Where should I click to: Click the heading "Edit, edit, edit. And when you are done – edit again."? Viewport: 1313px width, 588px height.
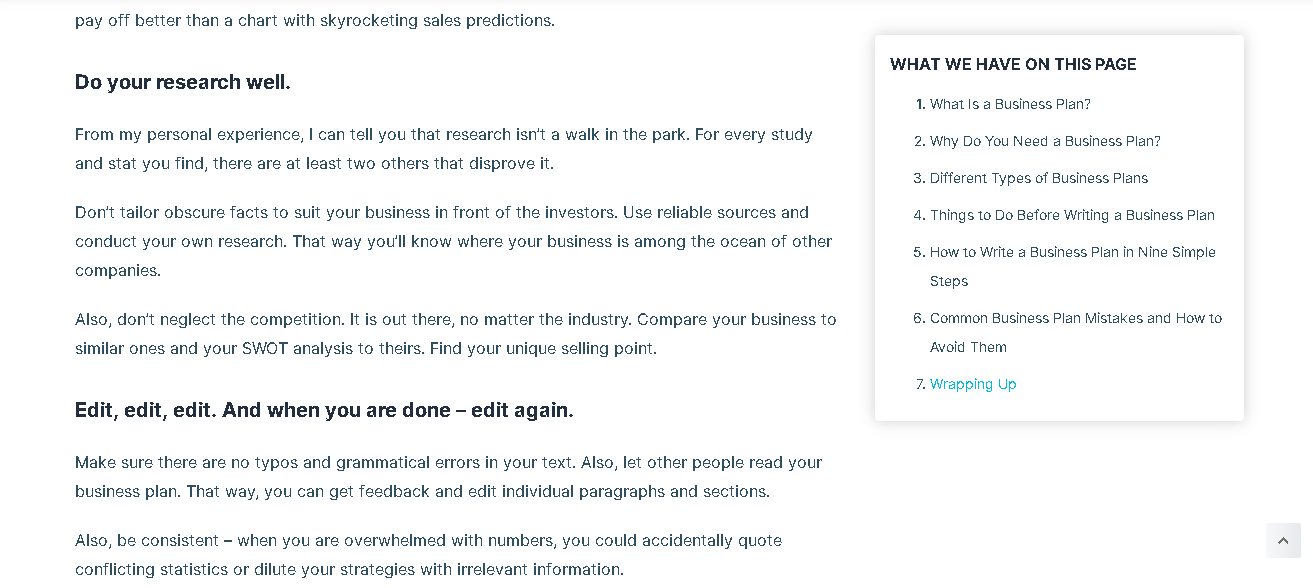coord(323,410)
